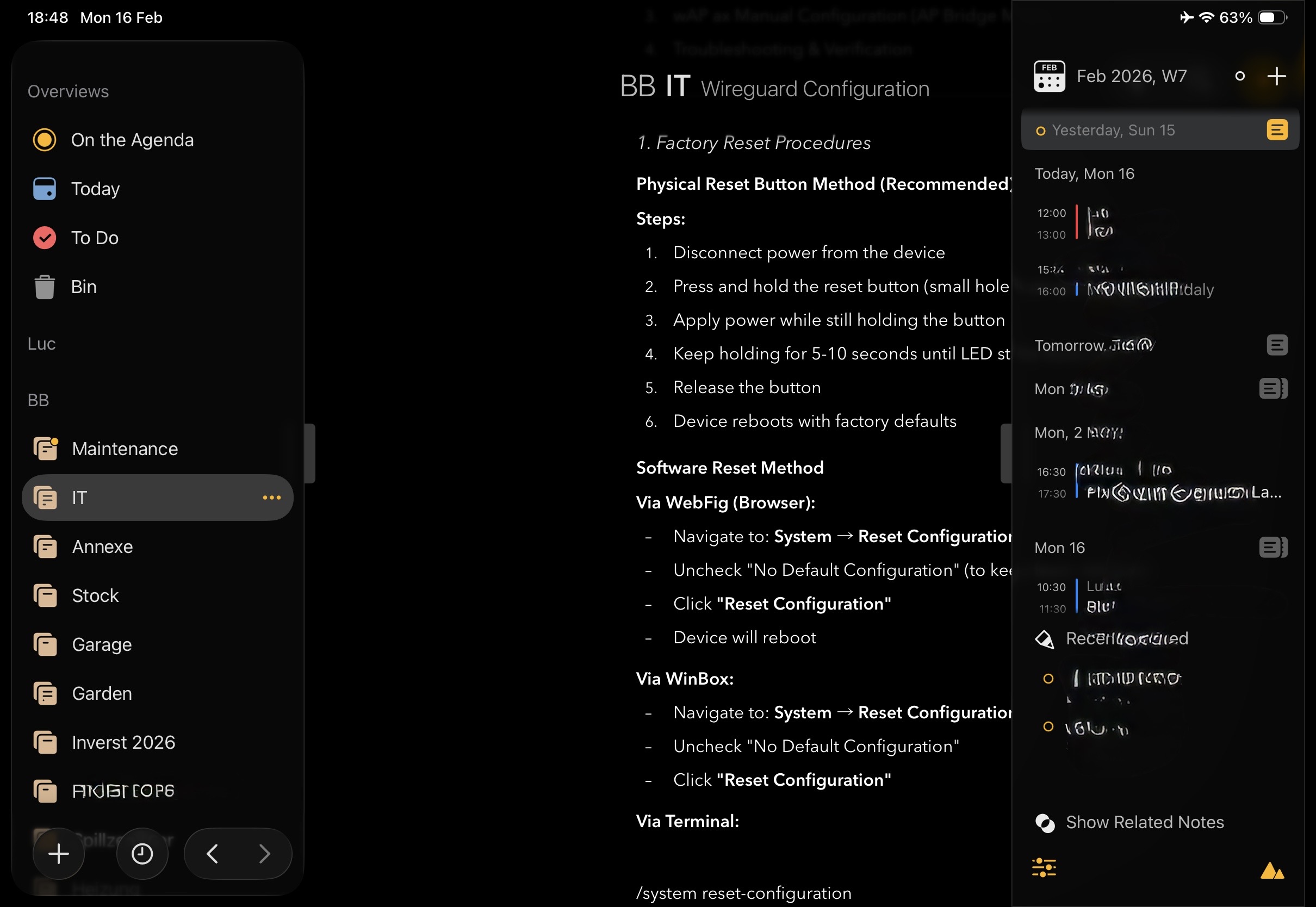
Task: Click the Agenda logo icon bottom right
Action: click(1271, 871)
